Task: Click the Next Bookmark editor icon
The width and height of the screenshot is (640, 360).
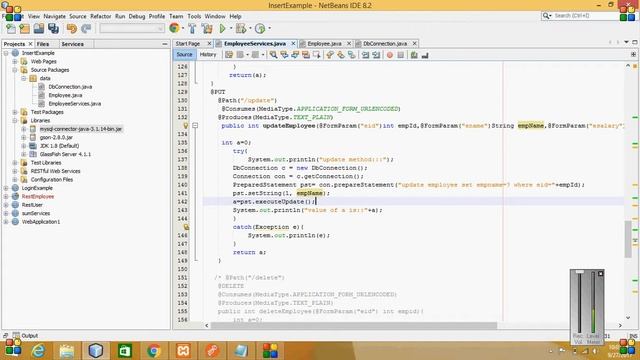Action: [x=340, y=55]
